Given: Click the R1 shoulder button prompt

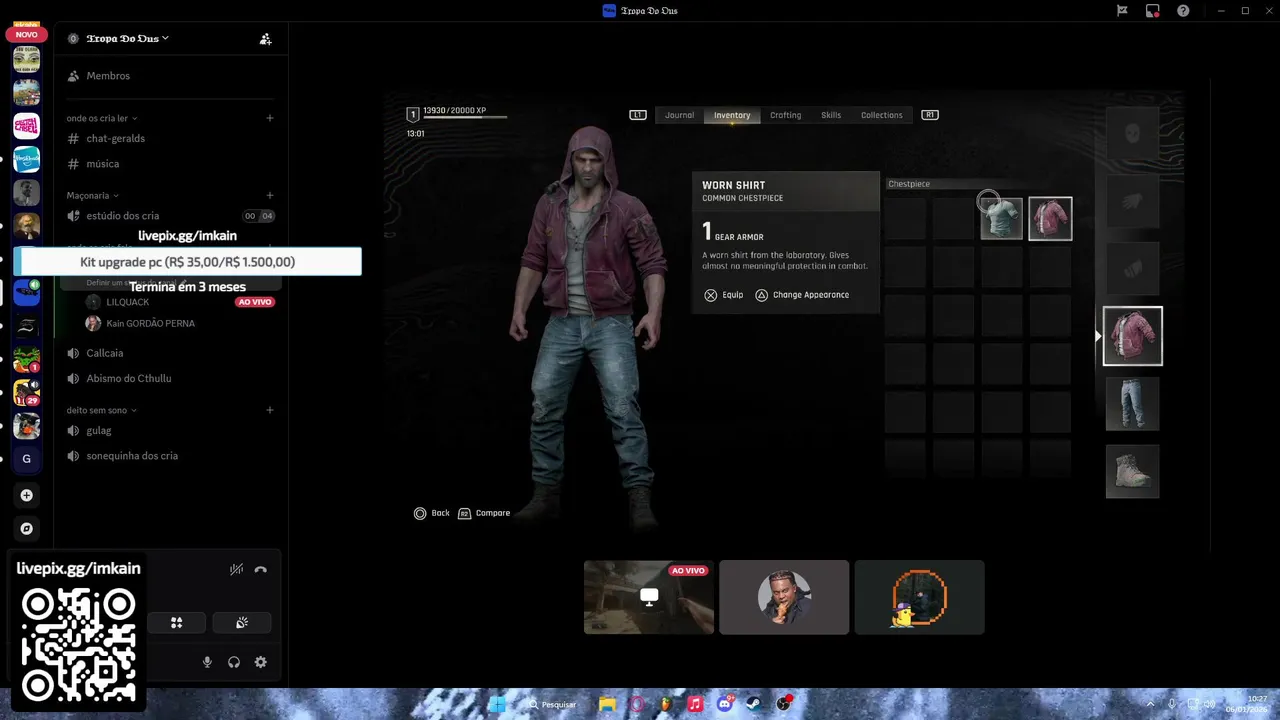Looking at the screenshot, I should pyautogui.click(x=930, y=115).
